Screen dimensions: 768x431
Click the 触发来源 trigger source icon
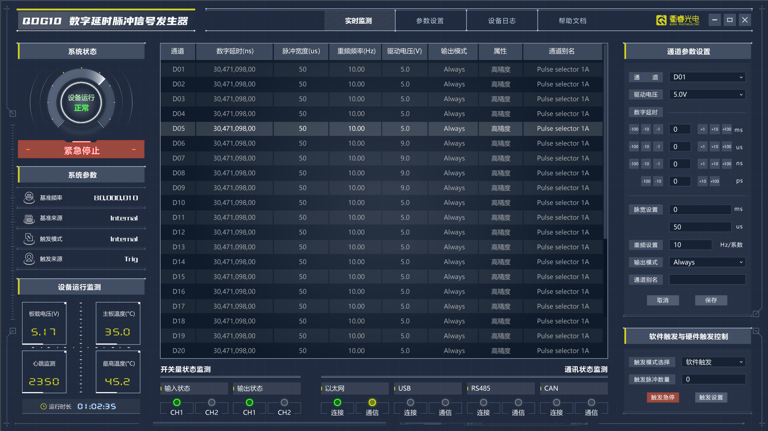click(x=29, y=259)
